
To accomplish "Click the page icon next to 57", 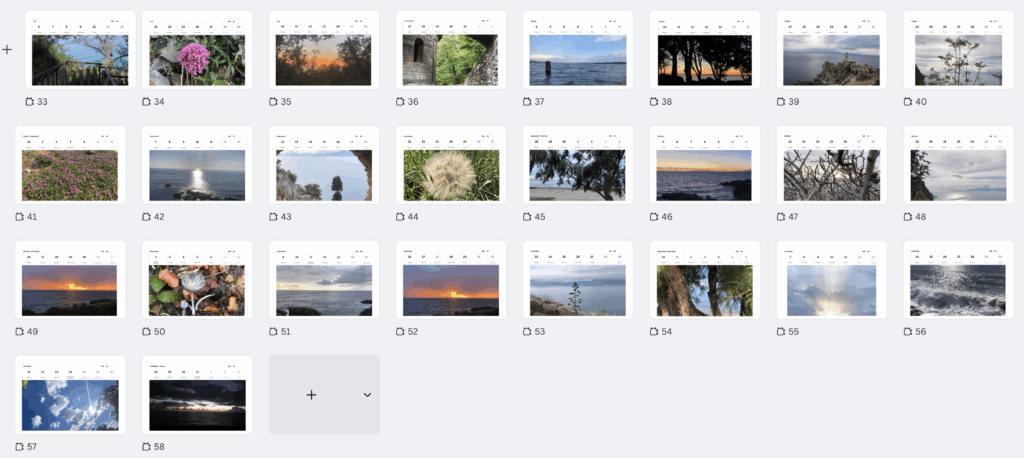I will pos(20,447).
